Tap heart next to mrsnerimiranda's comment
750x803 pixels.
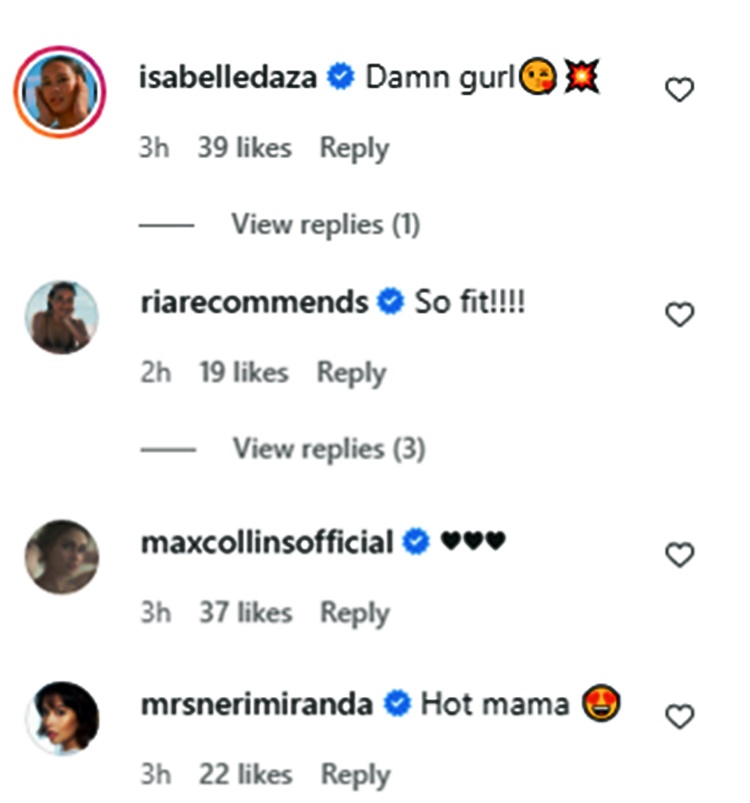(679, 716)
